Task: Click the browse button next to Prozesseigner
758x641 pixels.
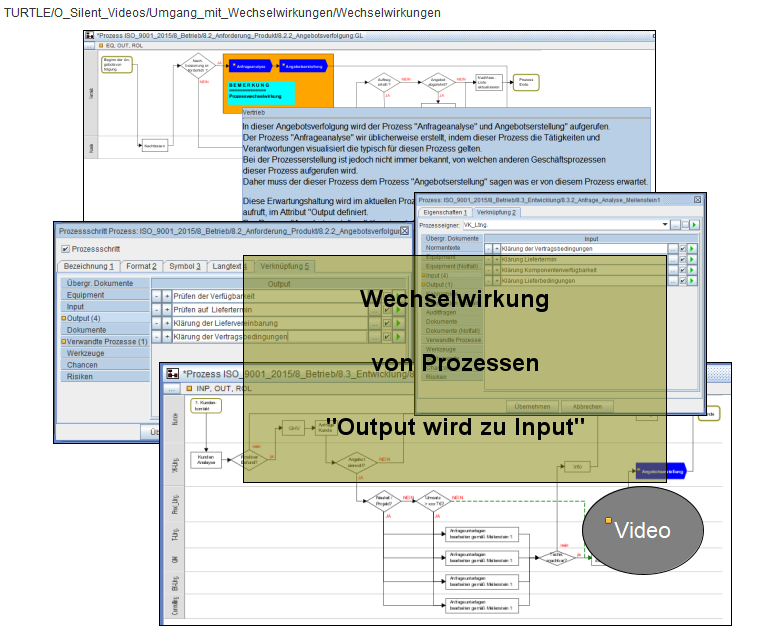Action: coord(675,225)
